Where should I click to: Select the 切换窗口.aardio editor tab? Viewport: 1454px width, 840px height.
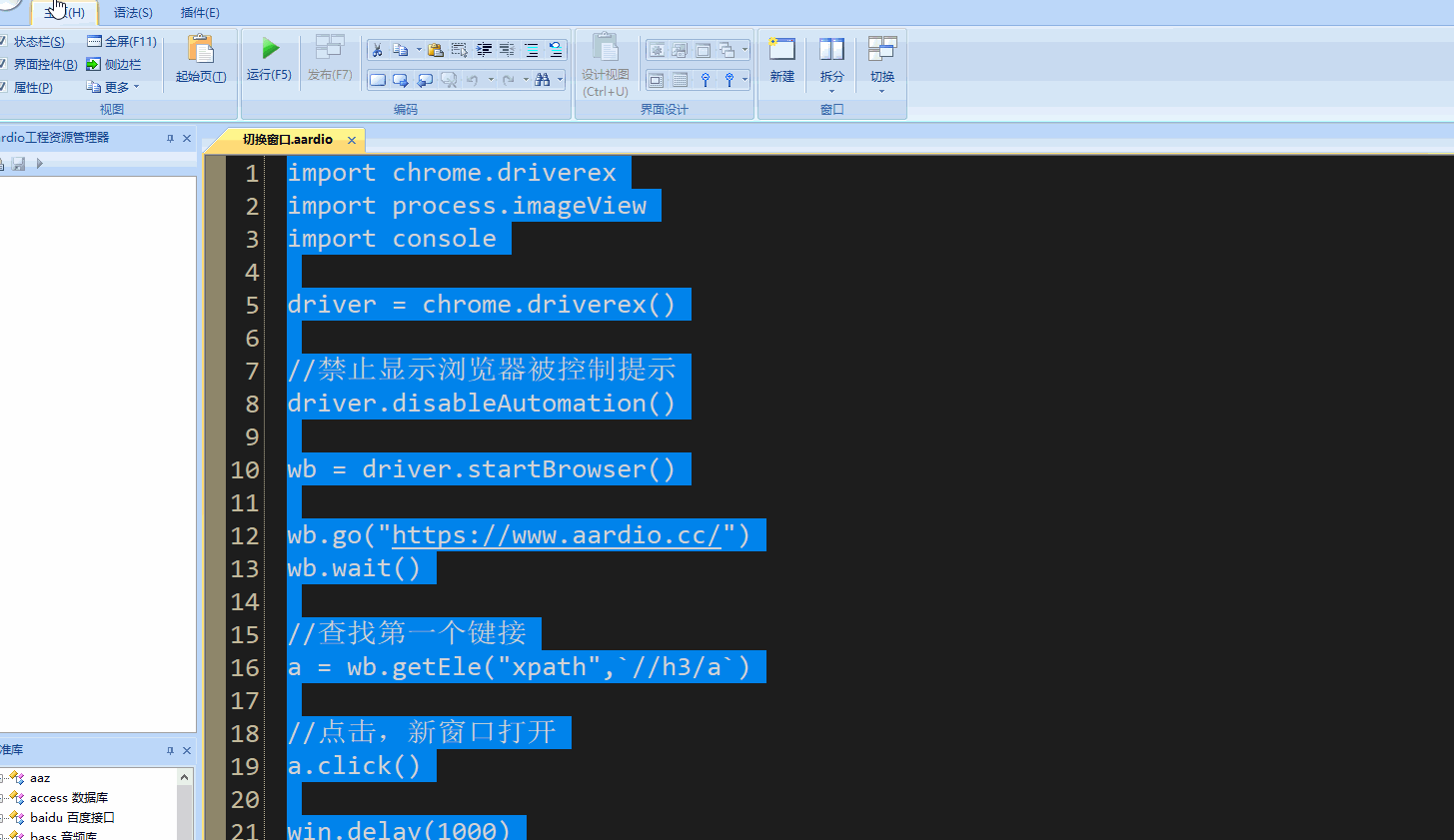pos(288,140)
